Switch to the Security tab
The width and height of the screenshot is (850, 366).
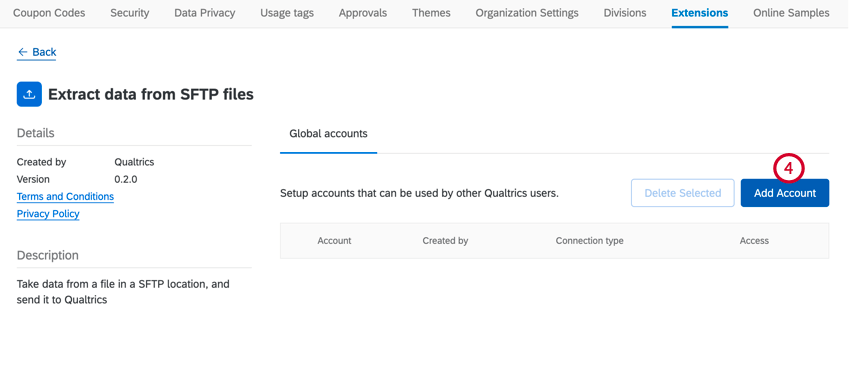tap(130, 13)
